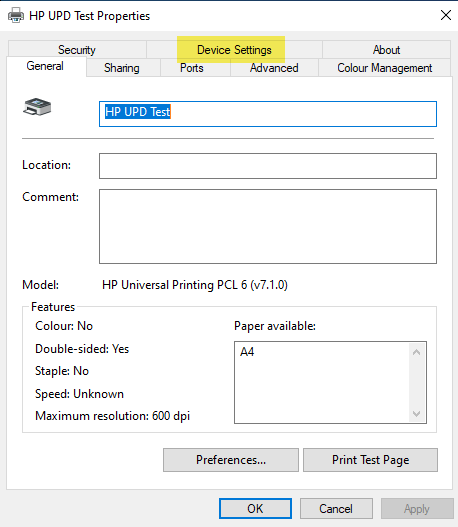
Task: Click the 'Features' group label
Action: tap(53, 307)
